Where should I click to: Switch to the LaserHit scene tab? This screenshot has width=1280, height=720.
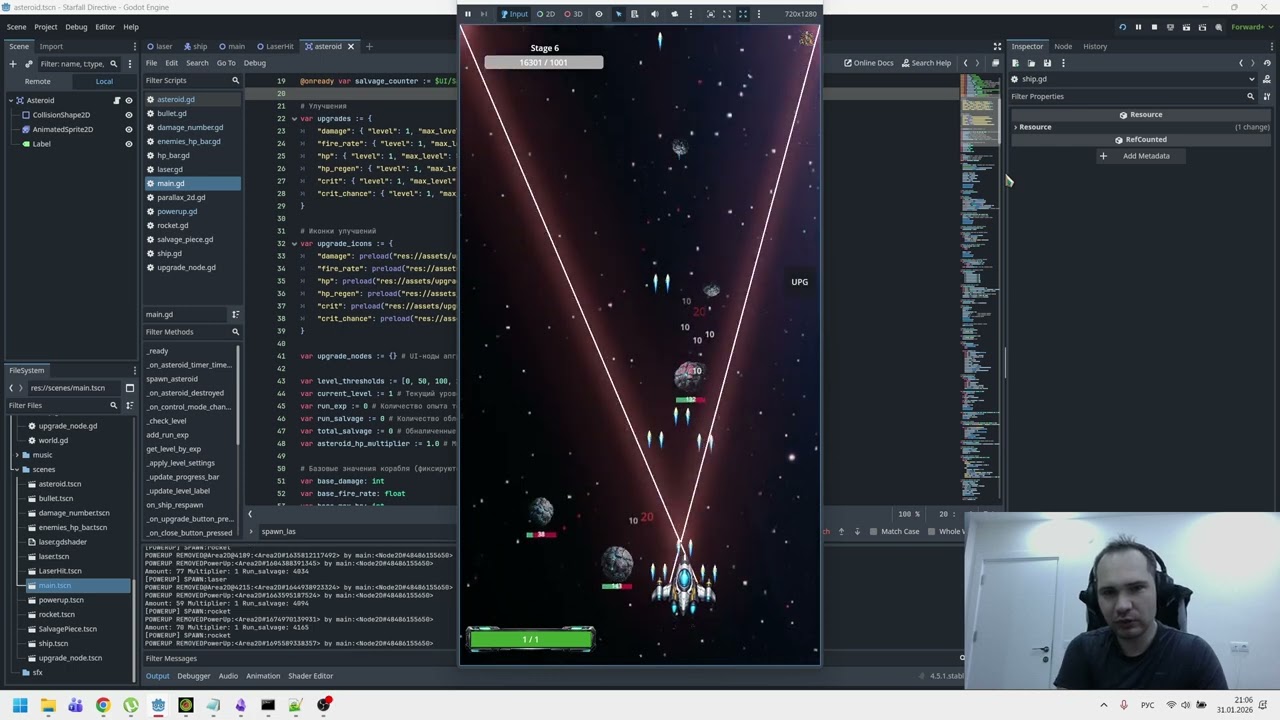(275, 46)
